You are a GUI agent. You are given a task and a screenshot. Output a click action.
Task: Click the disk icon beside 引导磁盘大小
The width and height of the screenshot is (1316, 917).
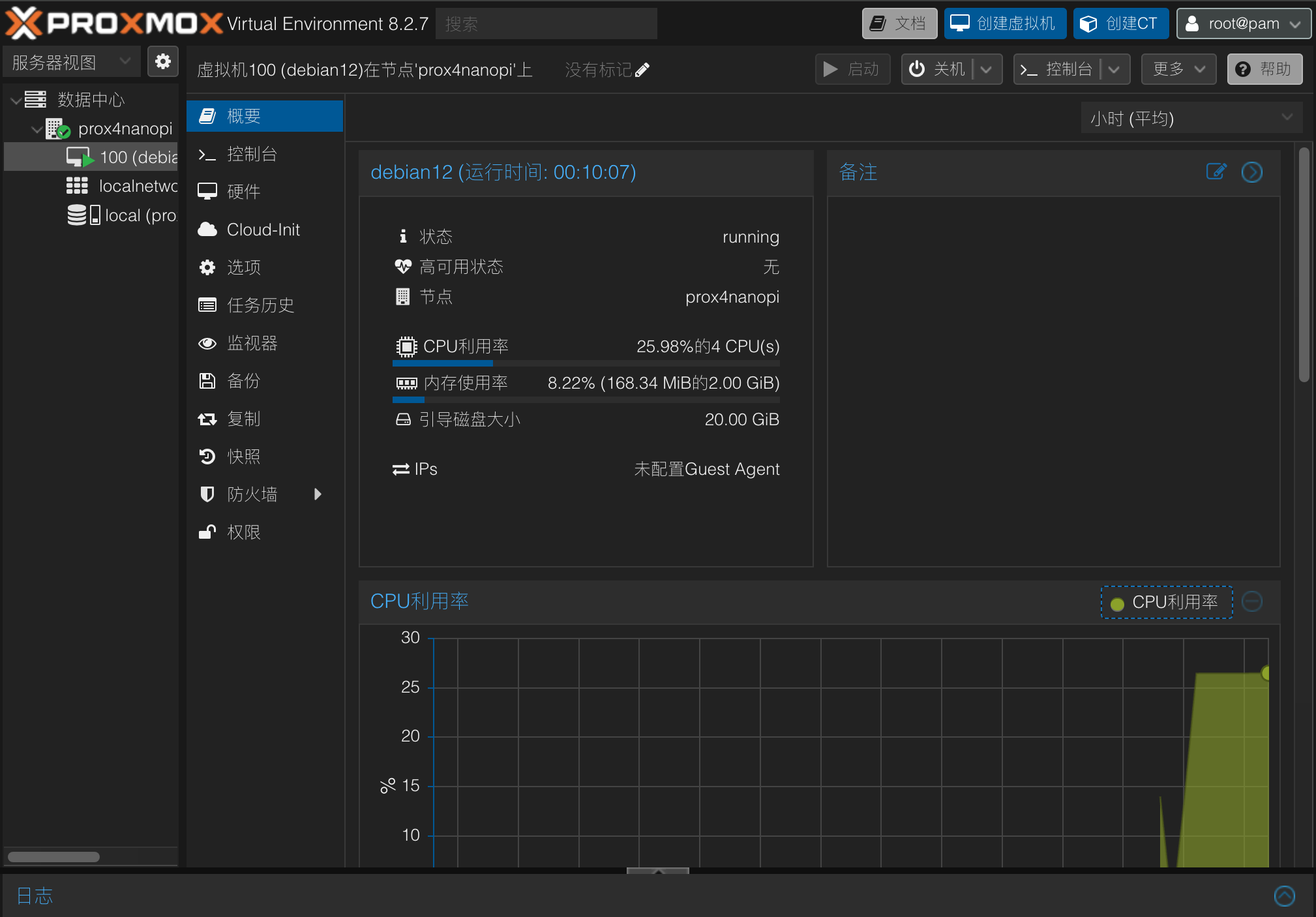[x=404, y=419]
